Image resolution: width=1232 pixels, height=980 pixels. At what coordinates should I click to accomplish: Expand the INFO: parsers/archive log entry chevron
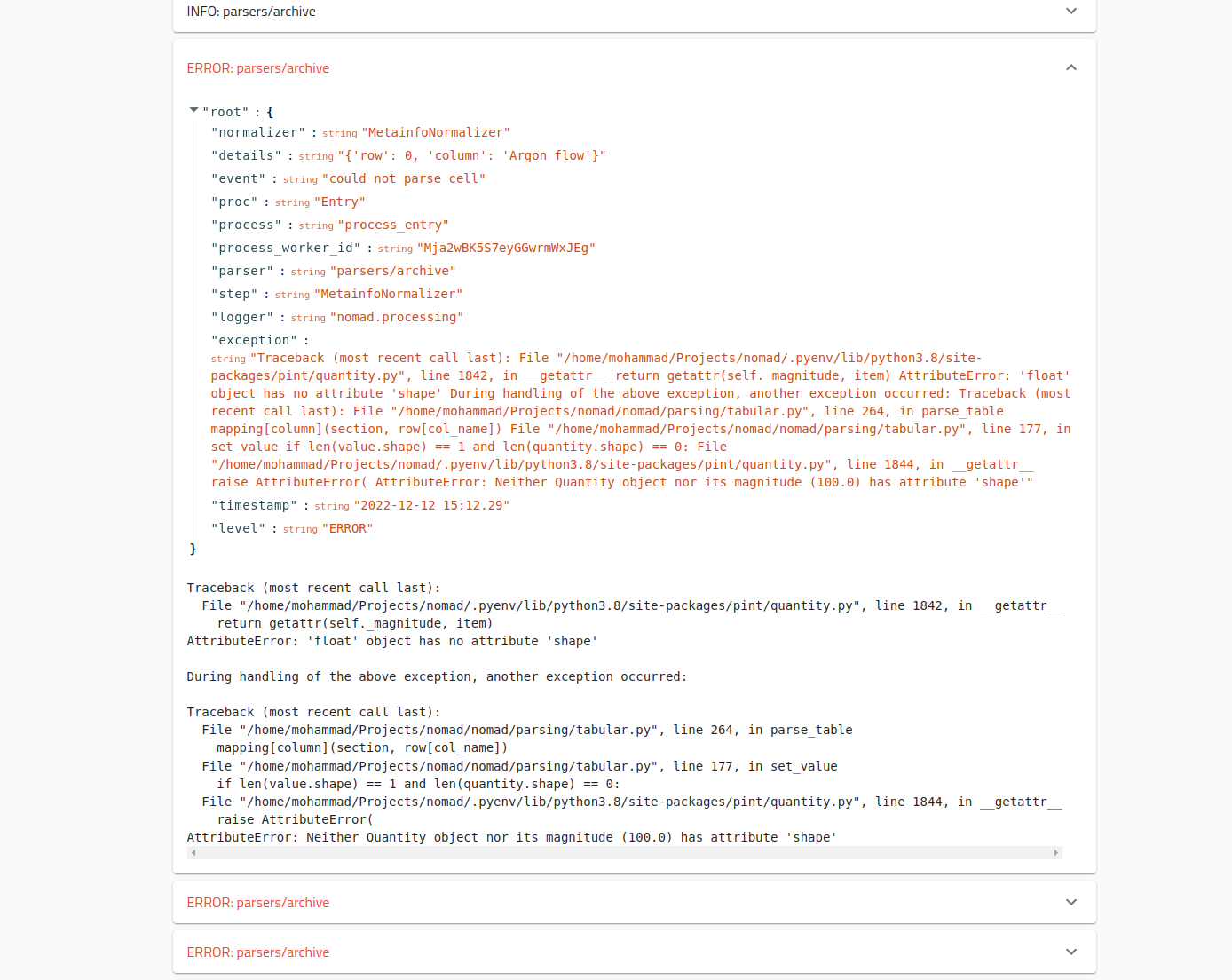1071,12
